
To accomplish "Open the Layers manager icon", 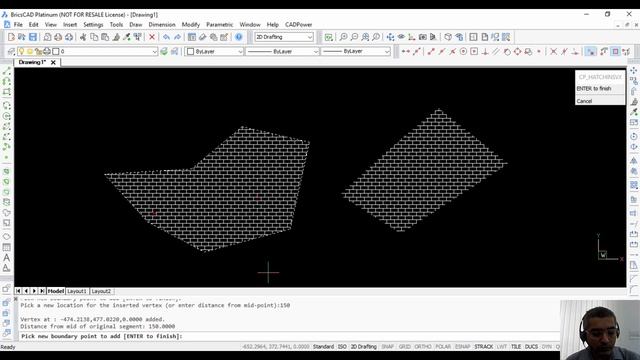I will (x=11, y=51).
